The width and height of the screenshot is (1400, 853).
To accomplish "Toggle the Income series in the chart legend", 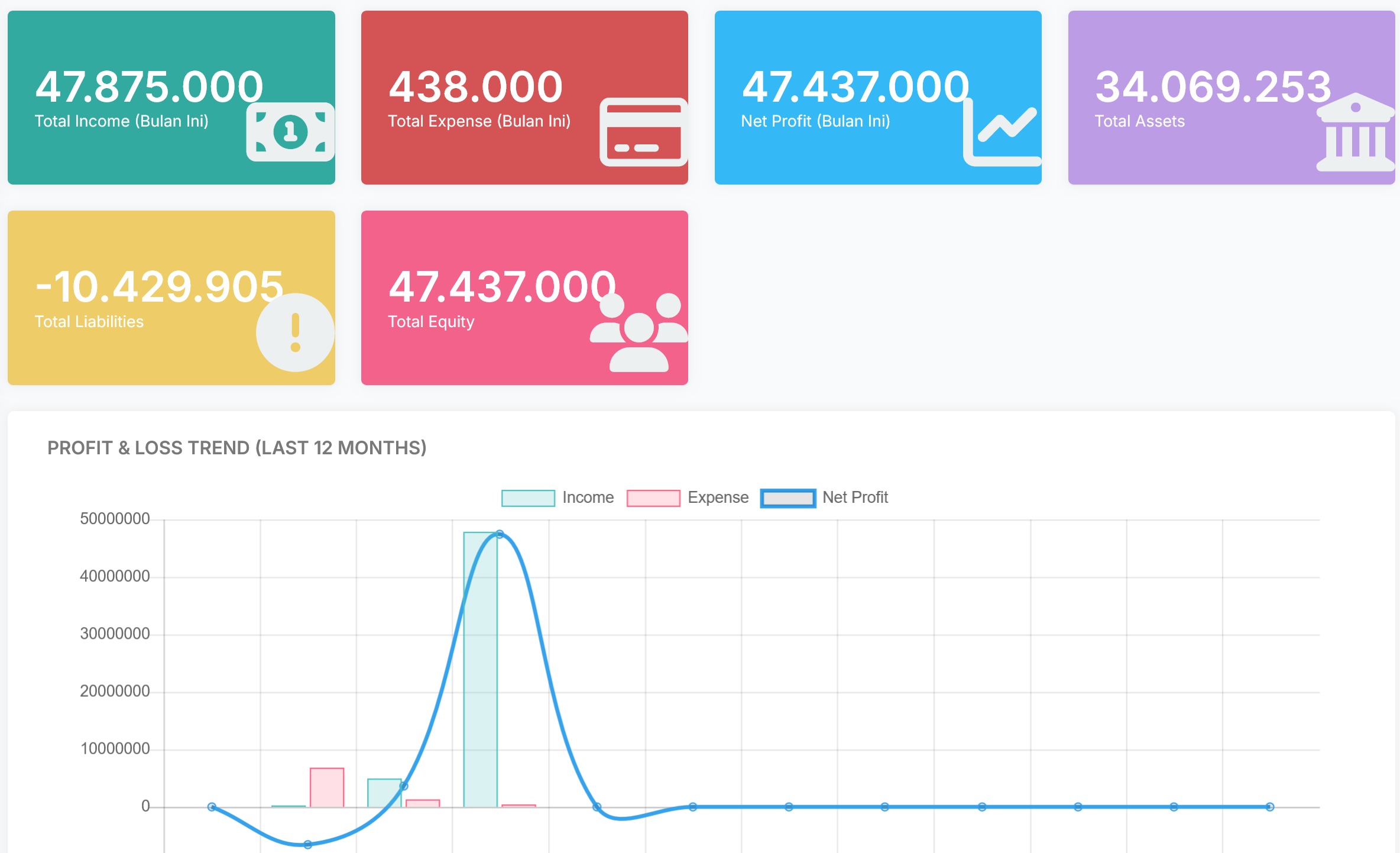I will click(588, 497).
